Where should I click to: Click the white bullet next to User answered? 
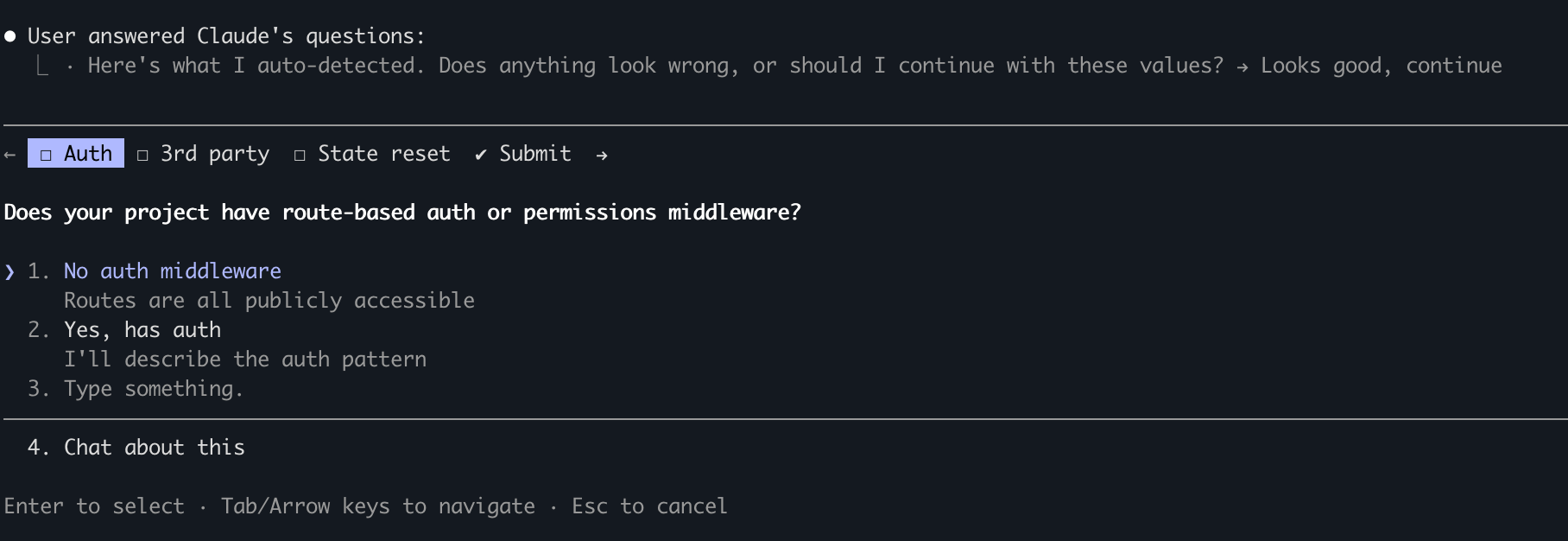10,36
